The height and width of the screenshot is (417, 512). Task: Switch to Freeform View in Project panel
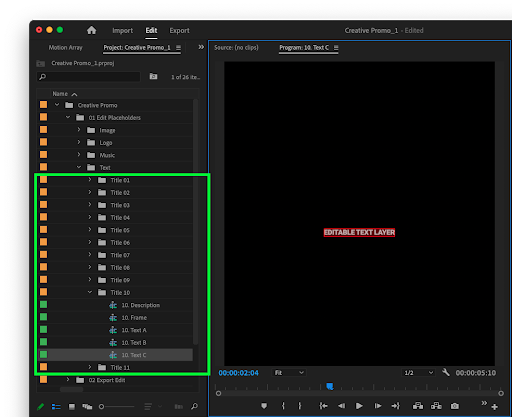87,406
